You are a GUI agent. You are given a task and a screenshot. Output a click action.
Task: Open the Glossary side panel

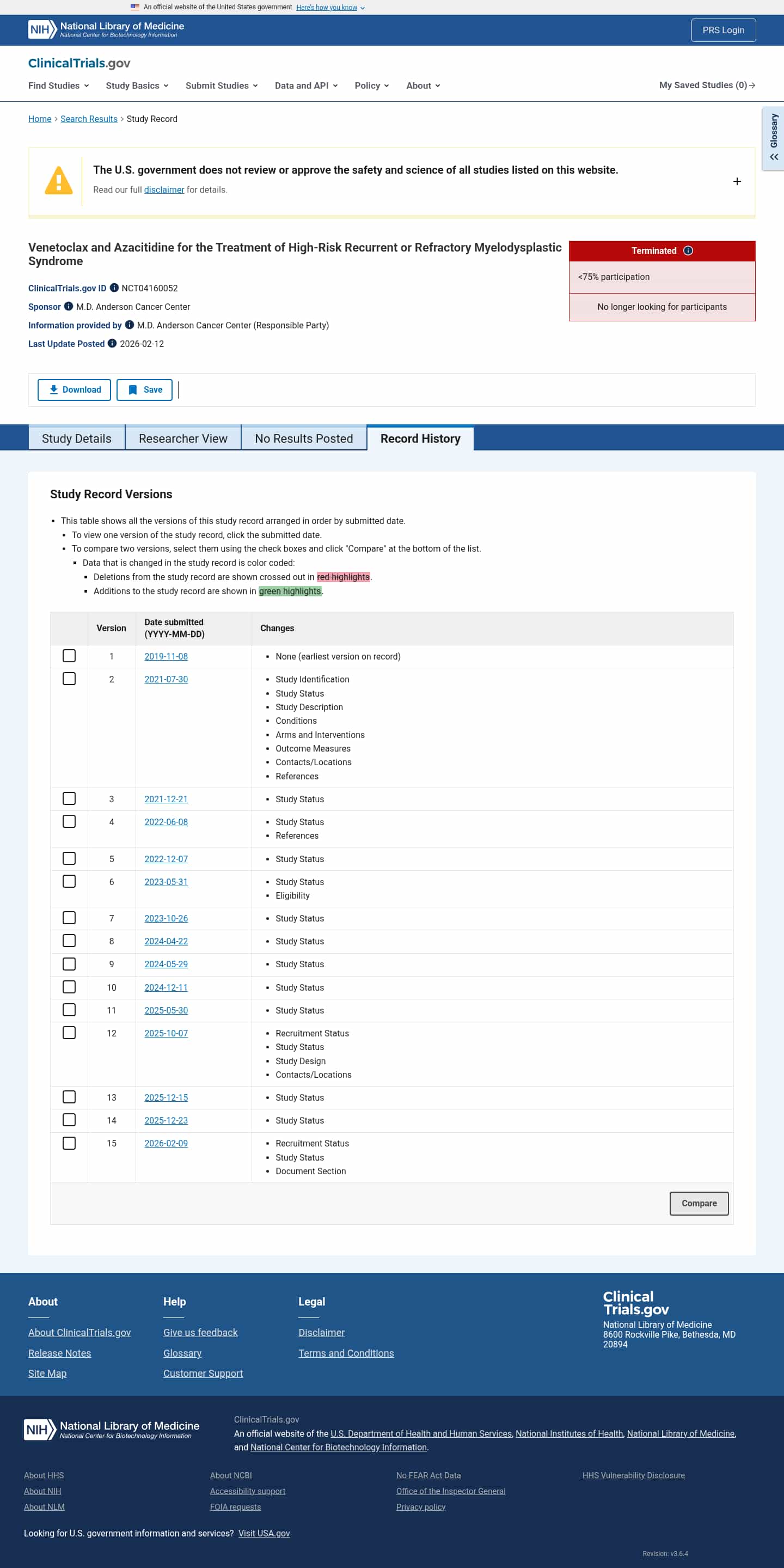click(774, 139)
